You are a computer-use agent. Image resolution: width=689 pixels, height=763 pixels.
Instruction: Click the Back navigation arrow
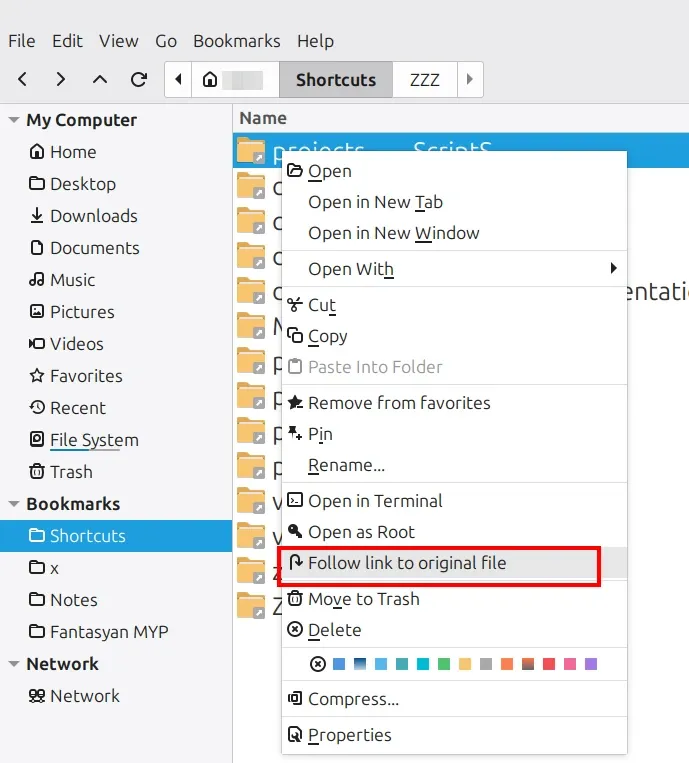tap(23, 79)
